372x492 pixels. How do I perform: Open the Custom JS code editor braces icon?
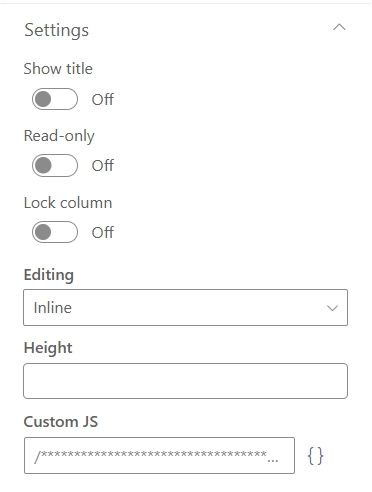315,455
